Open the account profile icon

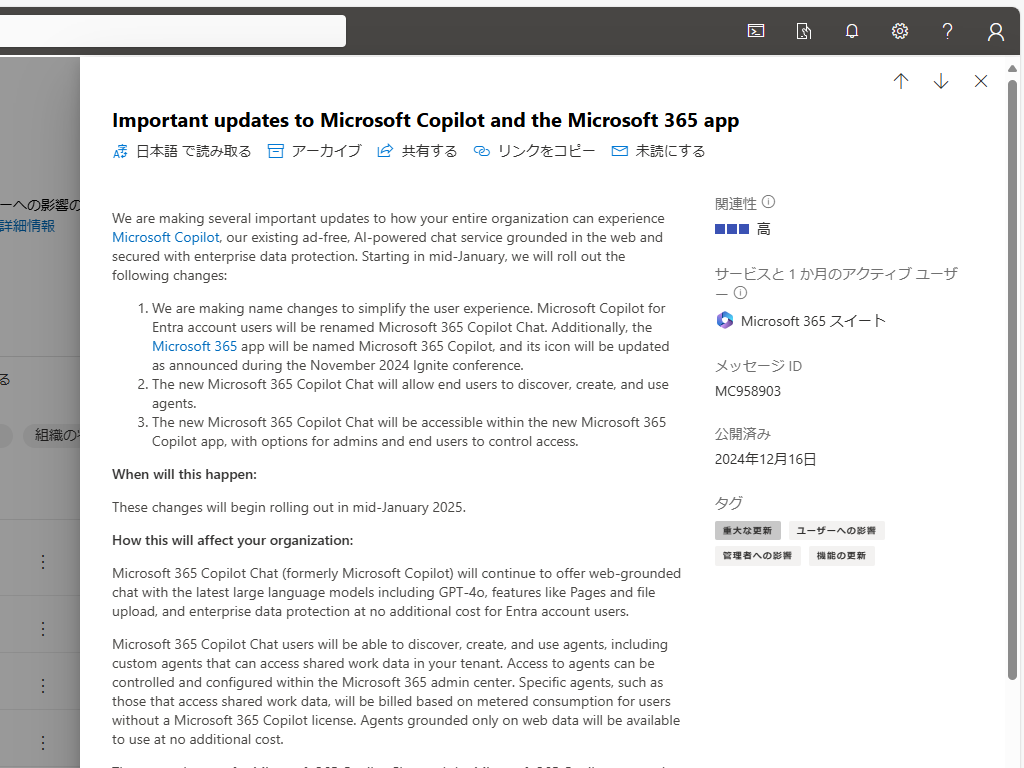995,31
